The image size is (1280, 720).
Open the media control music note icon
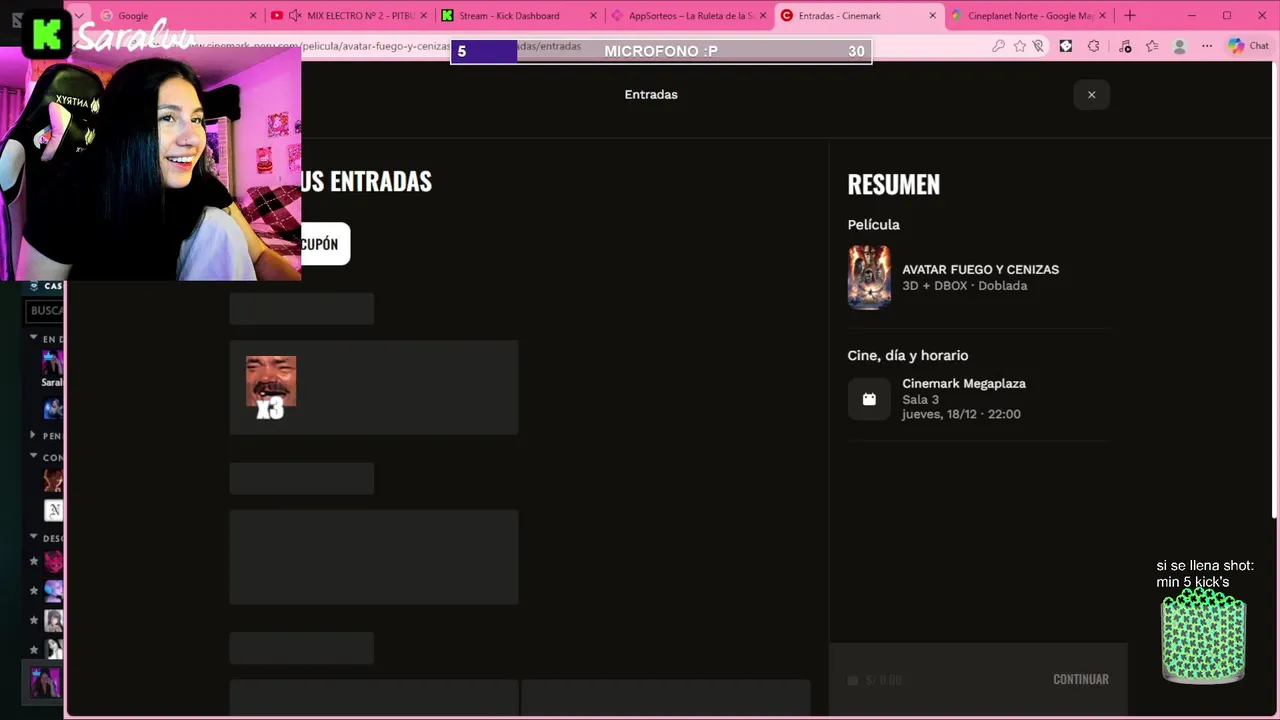[1125, 46]
